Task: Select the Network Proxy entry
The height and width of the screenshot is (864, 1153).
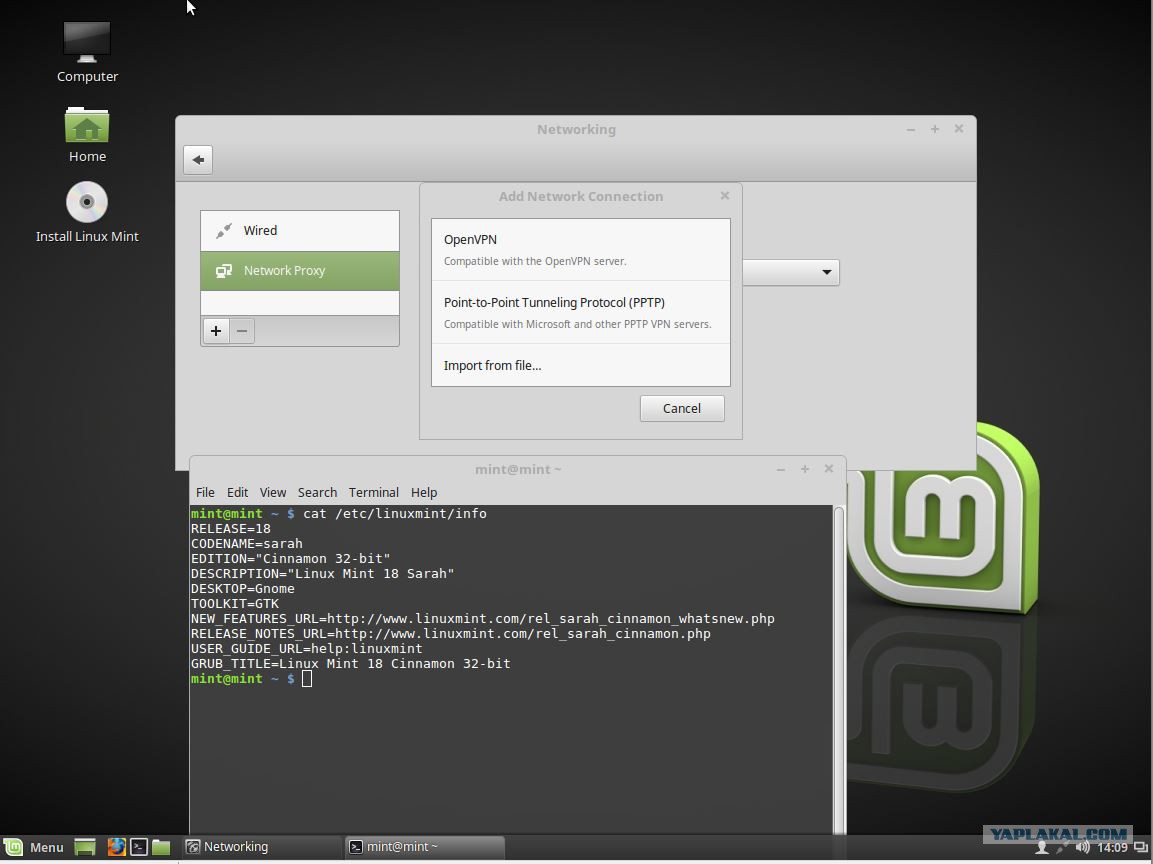Action: (x=300, y=271)
